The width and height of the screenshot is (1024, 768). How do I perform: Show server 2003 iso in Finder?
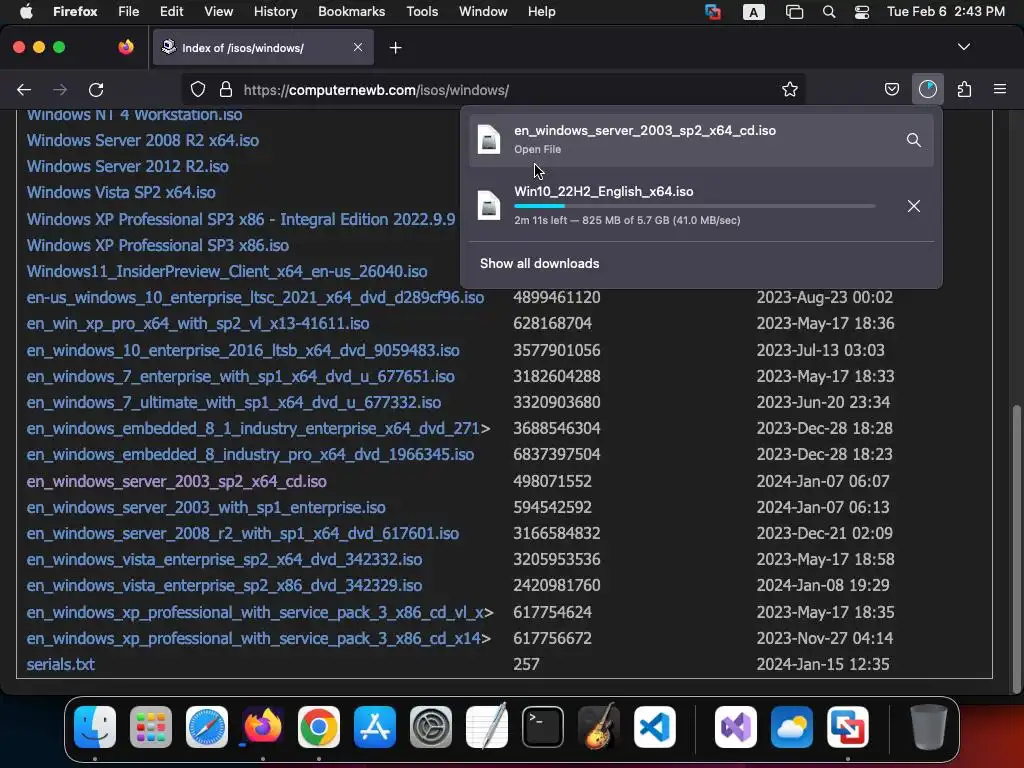(x=914, y=140)
